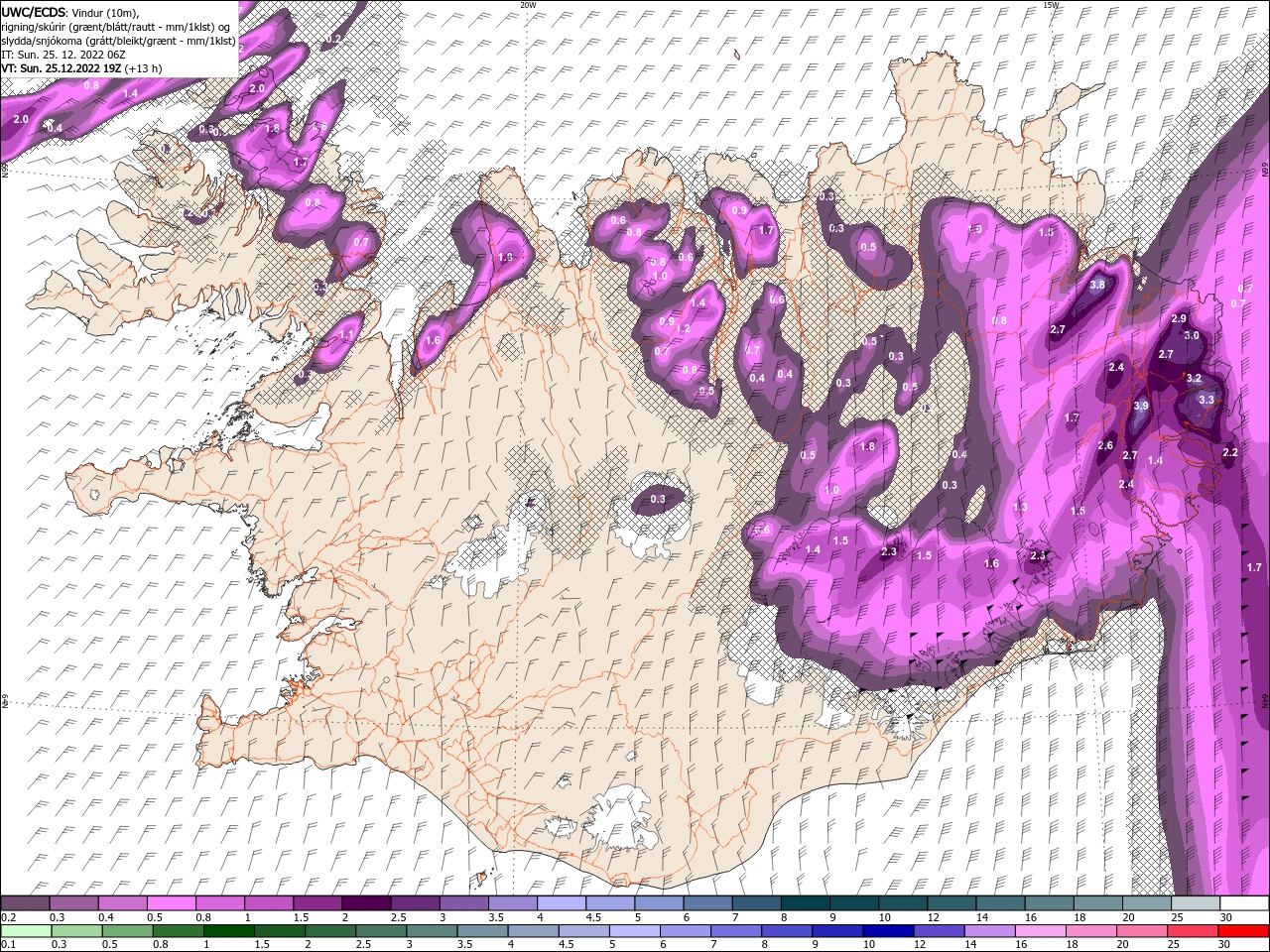Viewport: 1270px width, 952px height.
Task: Click the 3.8 precipitation value on map
Action: pos(1097,285)
